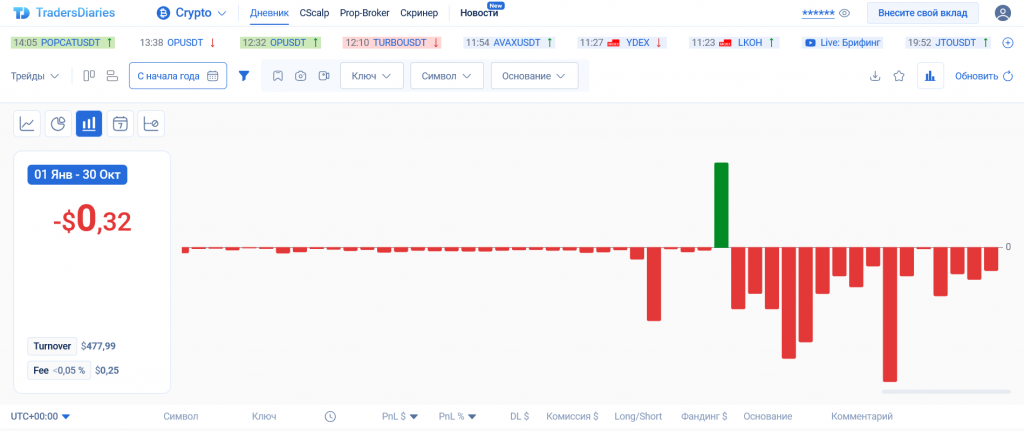
Task: Select the 12:32 OPUSDT ticker item
Action: (281, 42)
